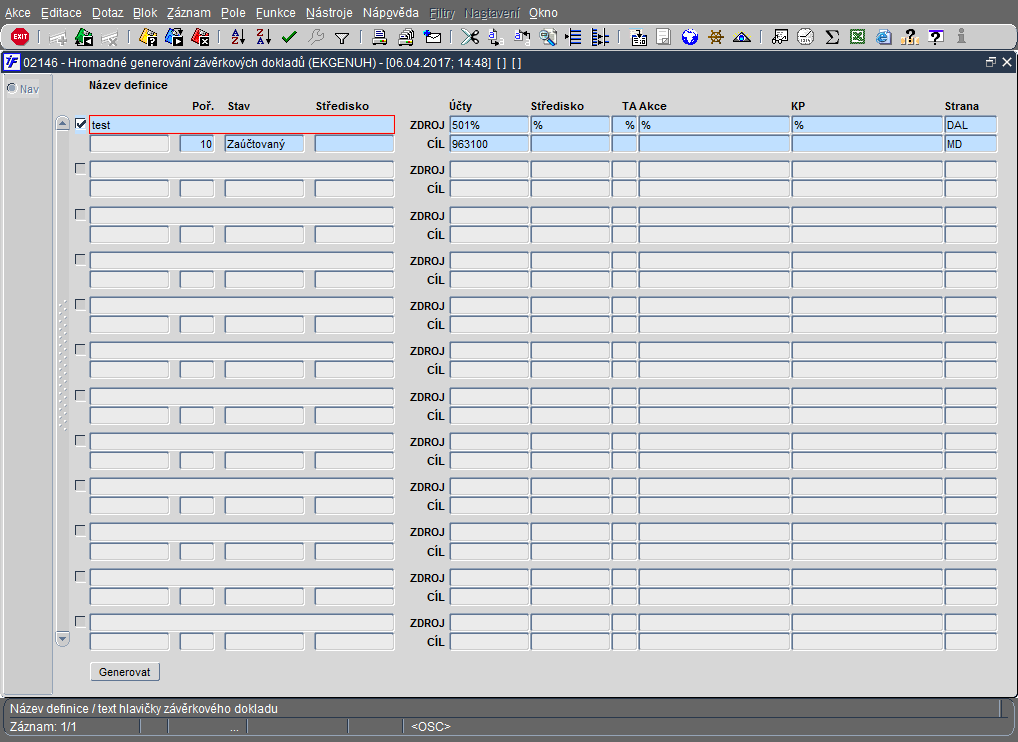
Task: Click the record scrollbar up arrow
Action: pyautogui.click(x=62, y=123)
